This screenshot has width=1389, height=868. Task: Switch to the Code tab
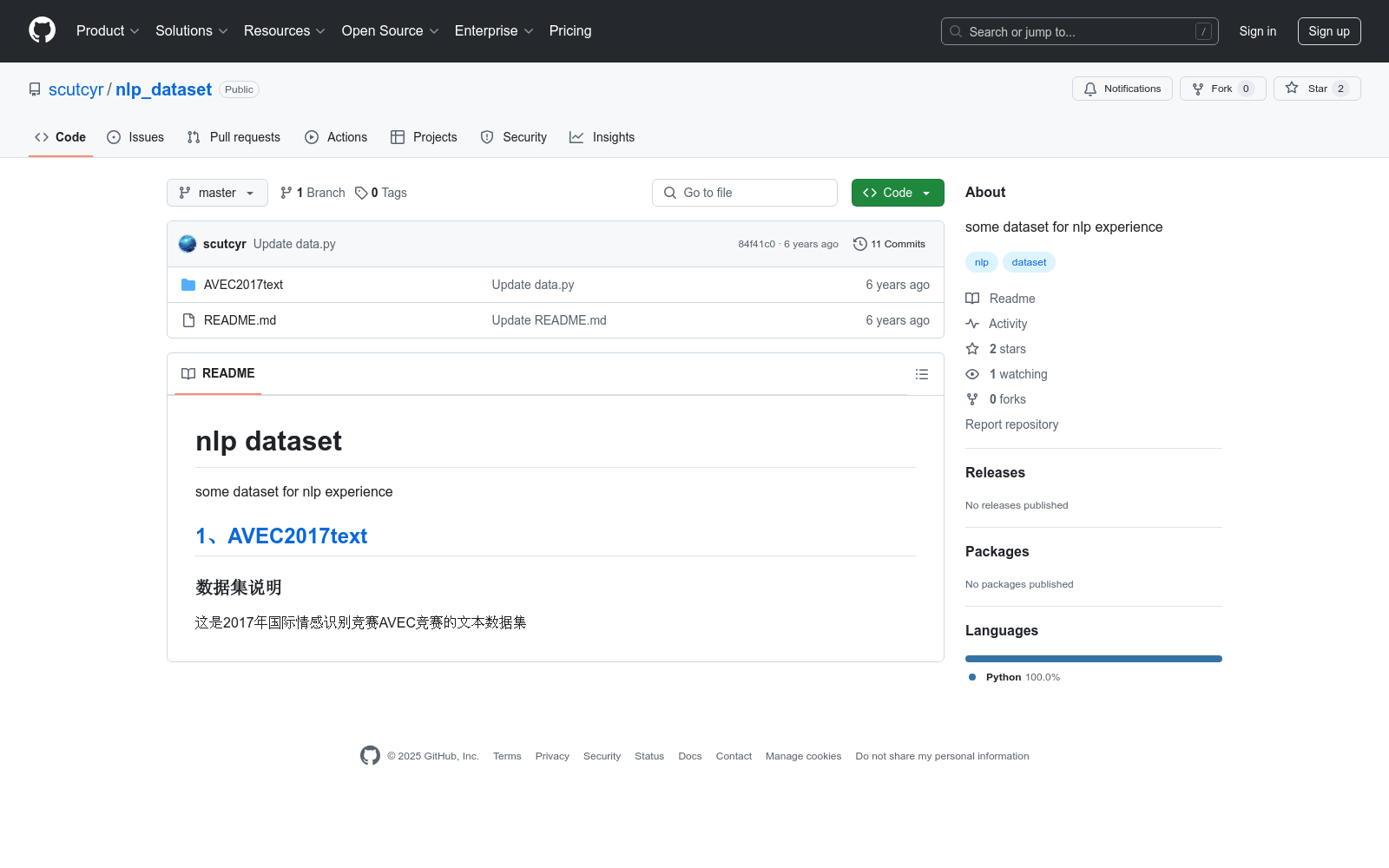(x=61, y=137)
